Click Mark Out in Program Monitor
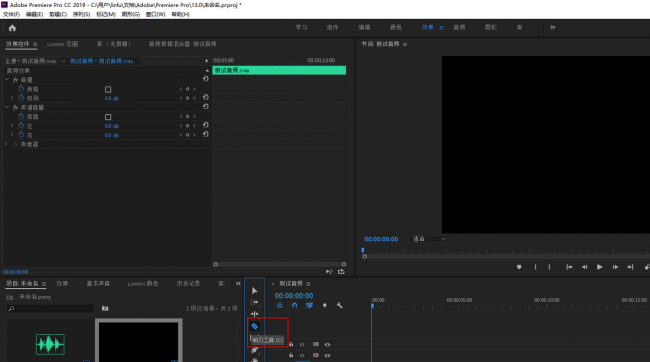 coord(550,267)
